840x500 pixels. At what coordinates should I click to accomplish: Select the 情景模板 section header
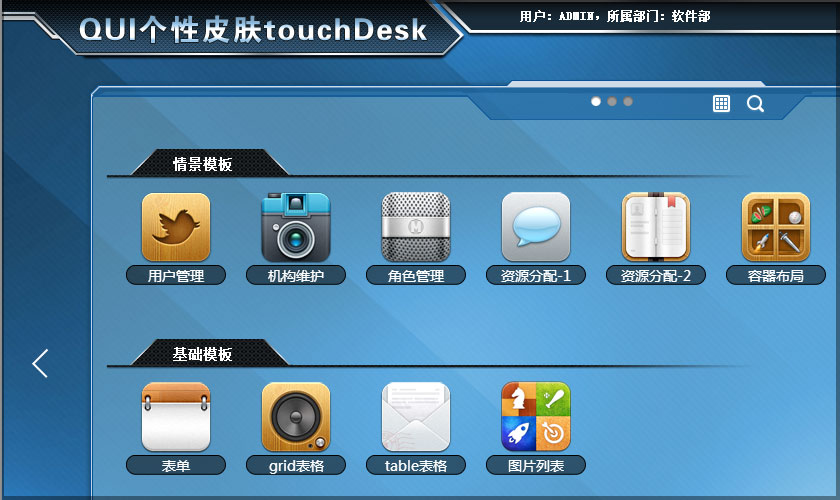pyautogui.click(x=209, y=163)
